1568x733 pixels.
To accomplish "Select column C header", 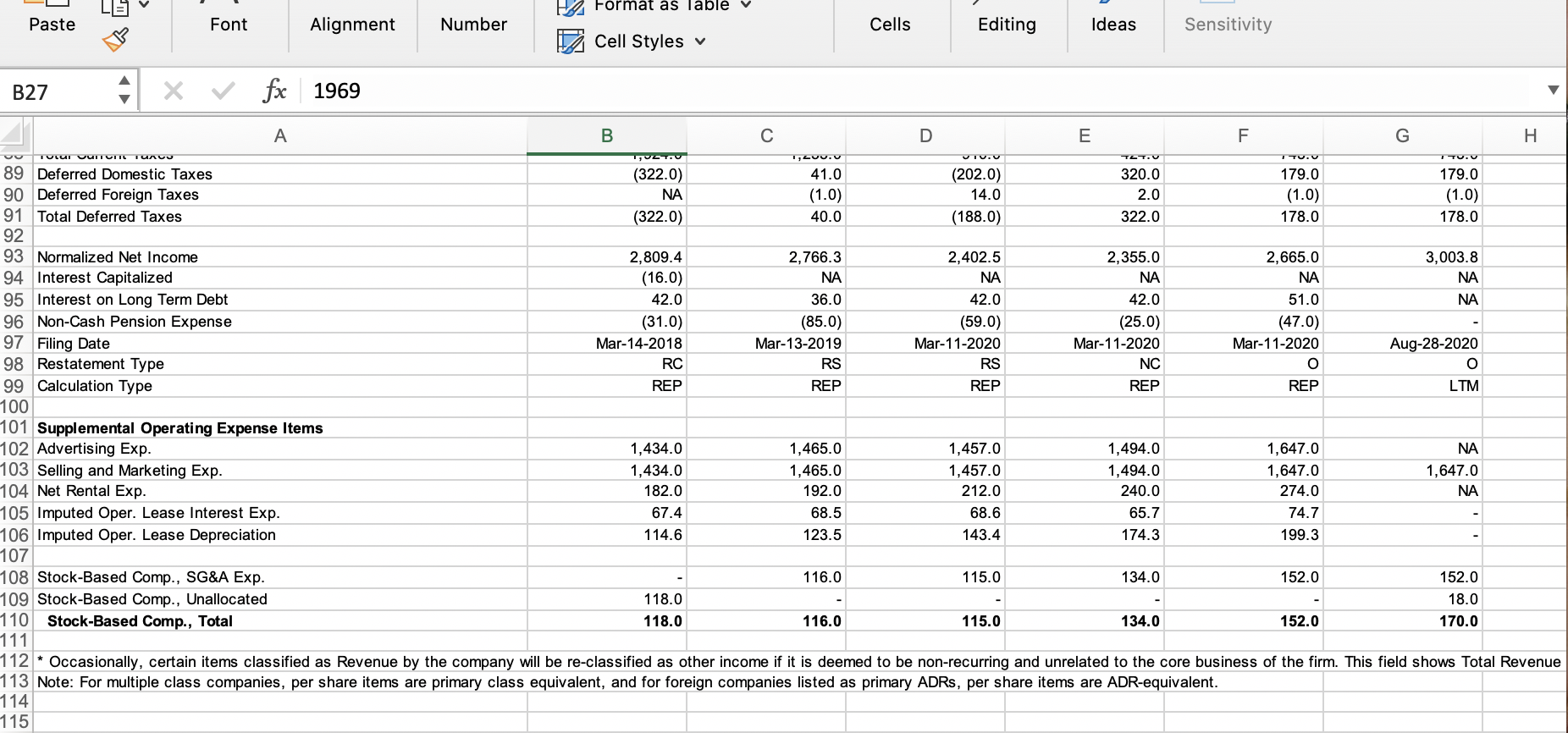I will point(765,135).
